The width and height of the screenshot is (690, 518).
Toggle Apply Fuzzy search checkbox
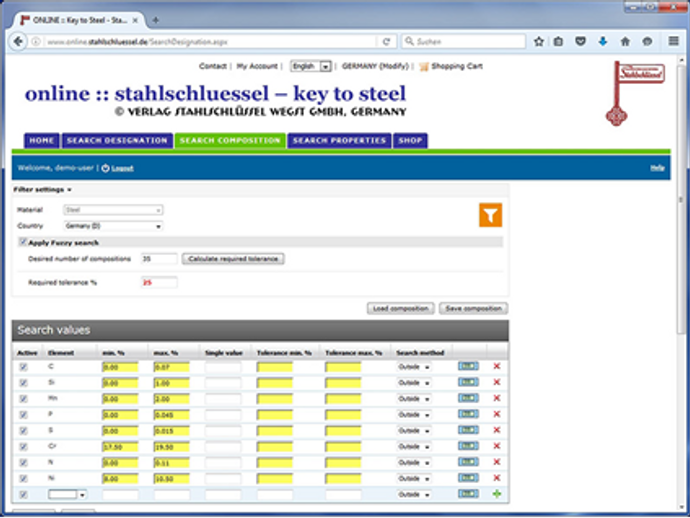pos(22,242)
